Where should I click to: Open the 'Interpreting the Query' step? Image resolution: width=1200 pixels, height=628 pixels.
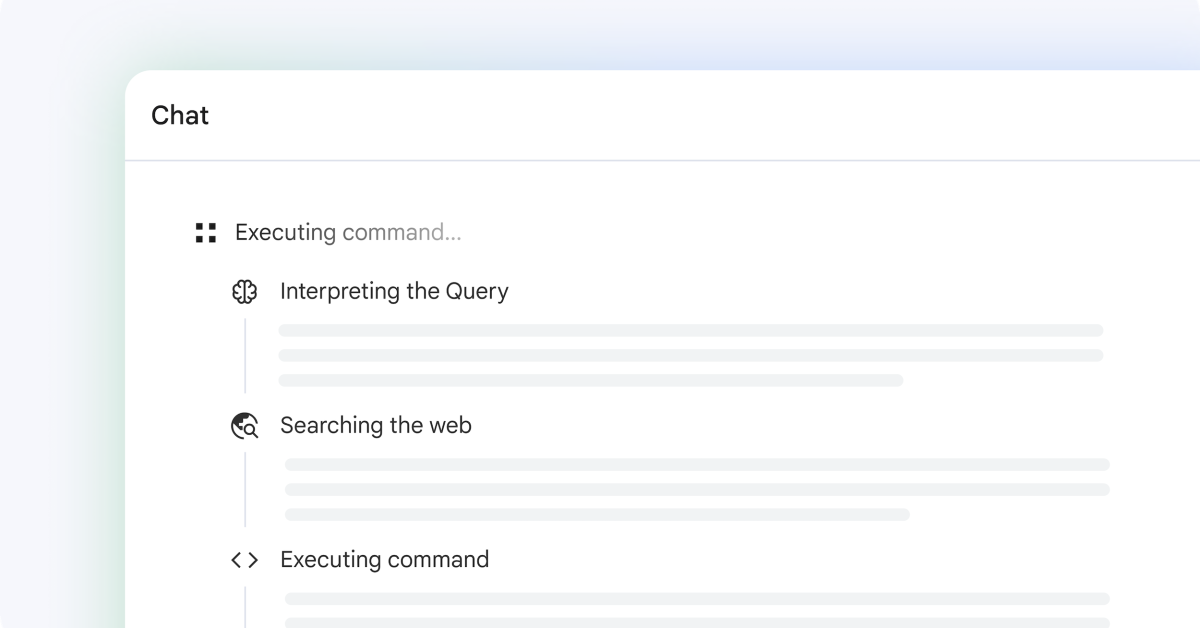[394, 291]
